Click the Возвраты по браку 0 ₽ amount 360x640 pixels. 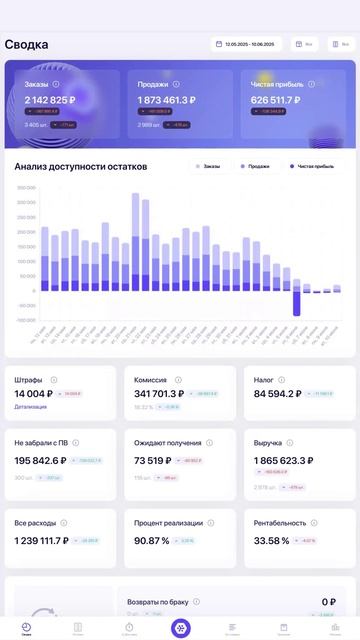click(x=329, y=602)
